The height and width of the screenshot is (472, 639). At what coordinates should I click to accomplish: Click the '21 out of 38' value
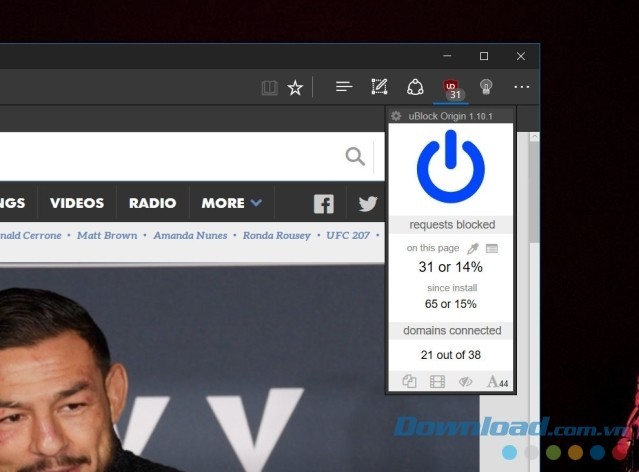(450, 355)
